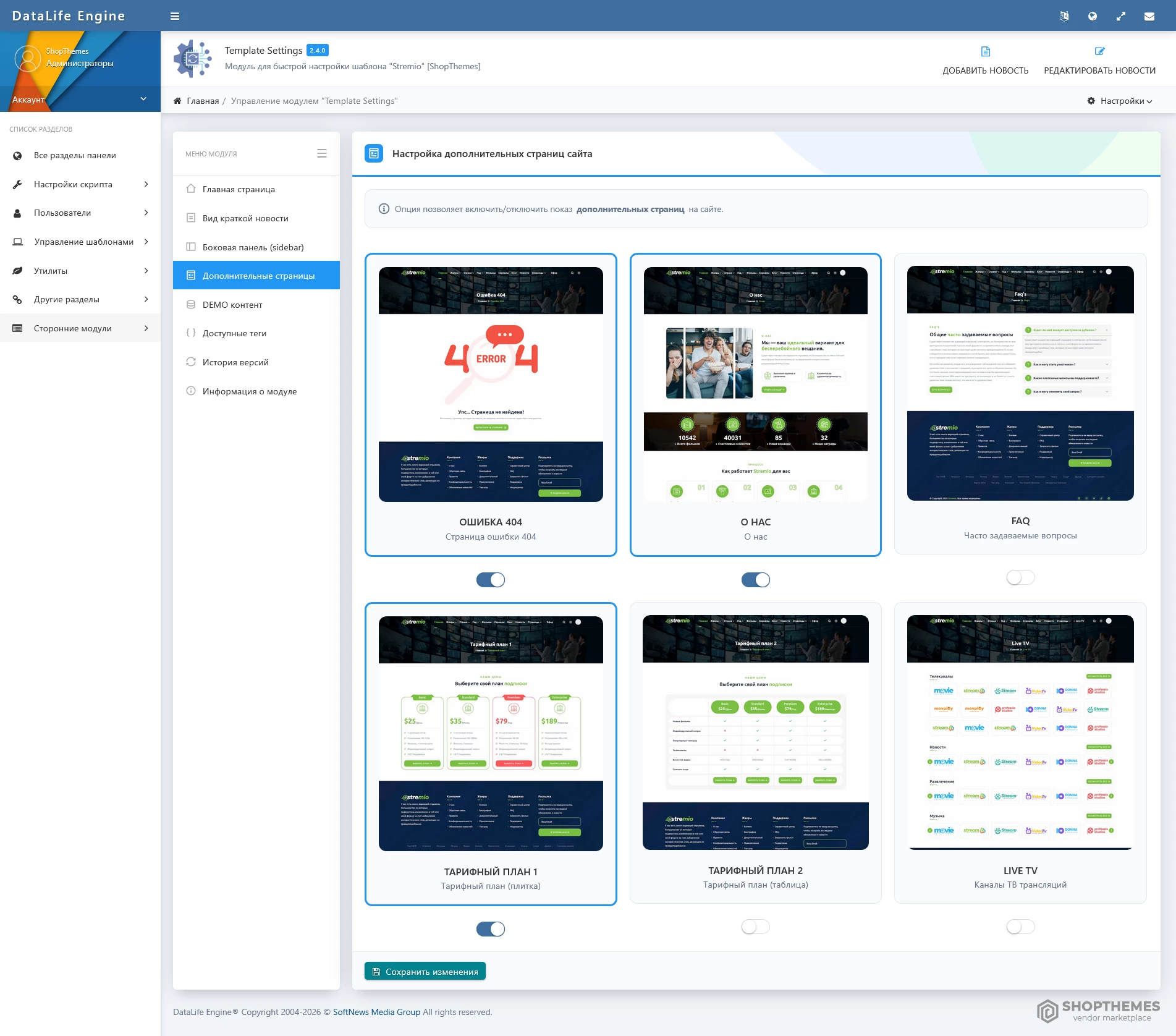The image size is (1176, 1036).
Task: Select История версий in module menu
Action: [x=235, y=362]
